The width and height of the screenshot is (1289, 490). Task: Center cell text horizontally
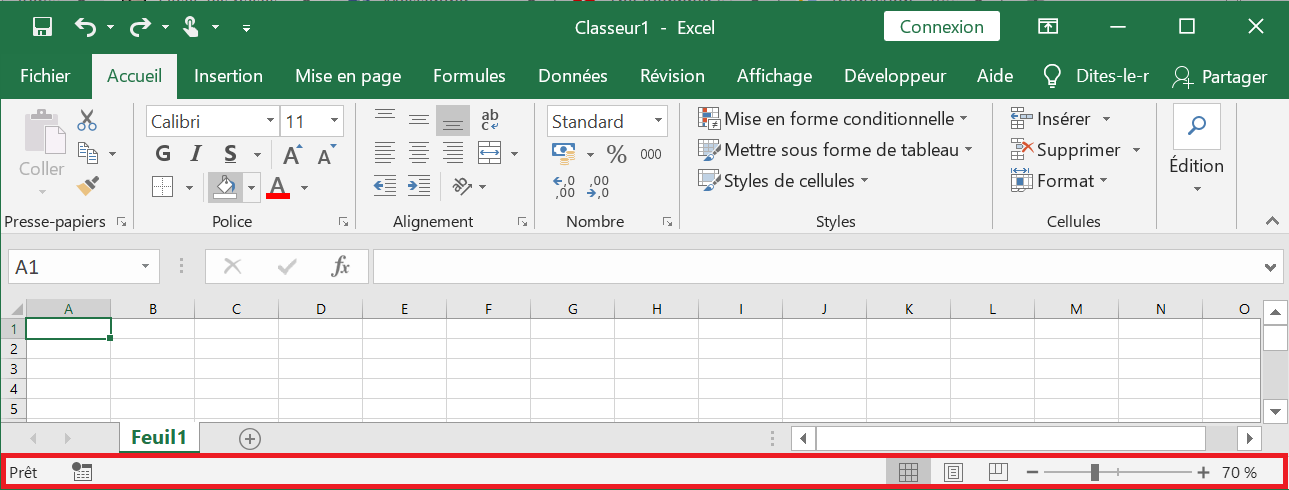[x=419, y=153]
